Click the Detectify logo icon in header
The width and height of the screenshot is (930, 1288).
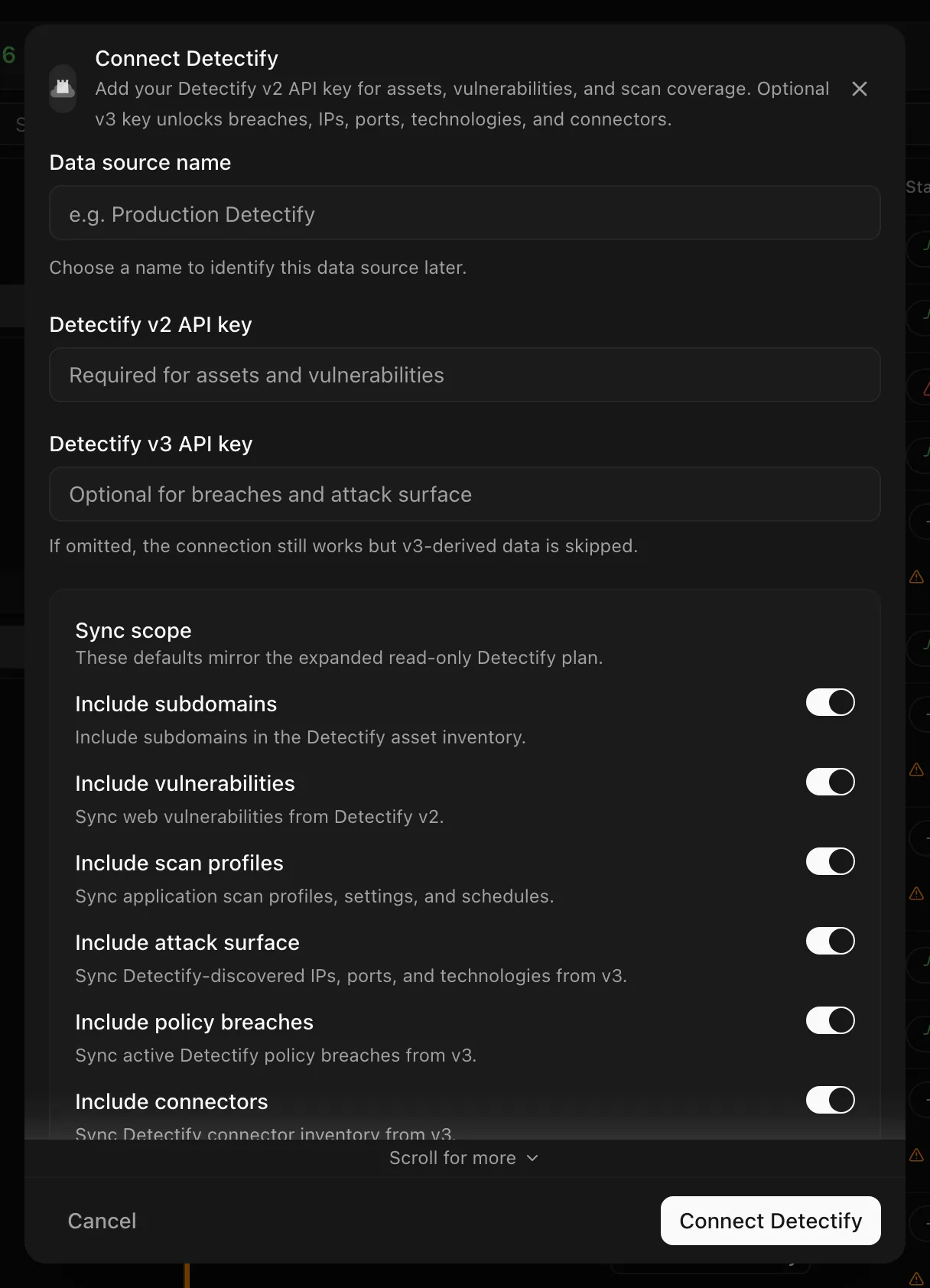click(63, 89)
